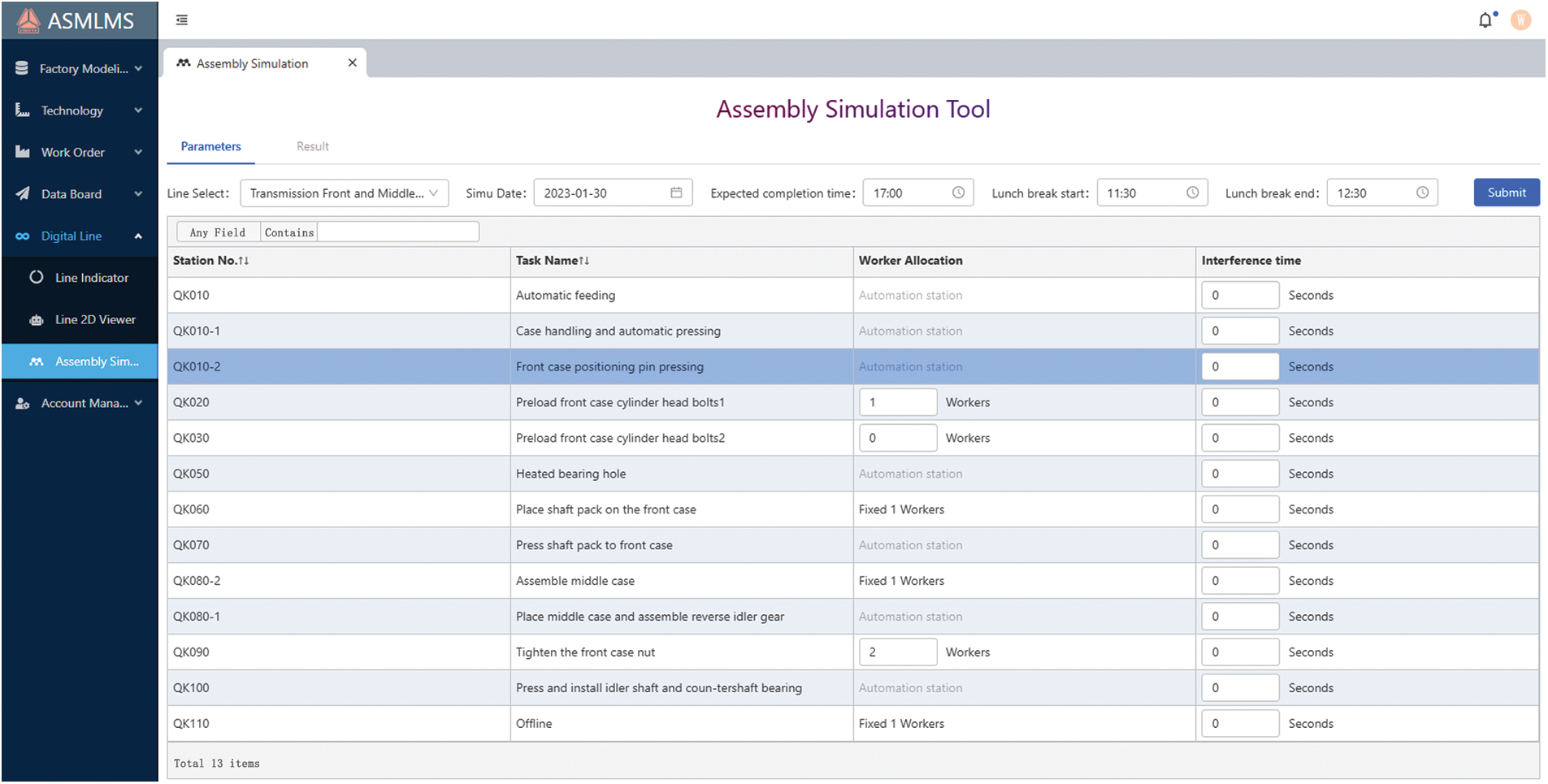Expand the Factory Modeling menu

click(x=79, y=69)
